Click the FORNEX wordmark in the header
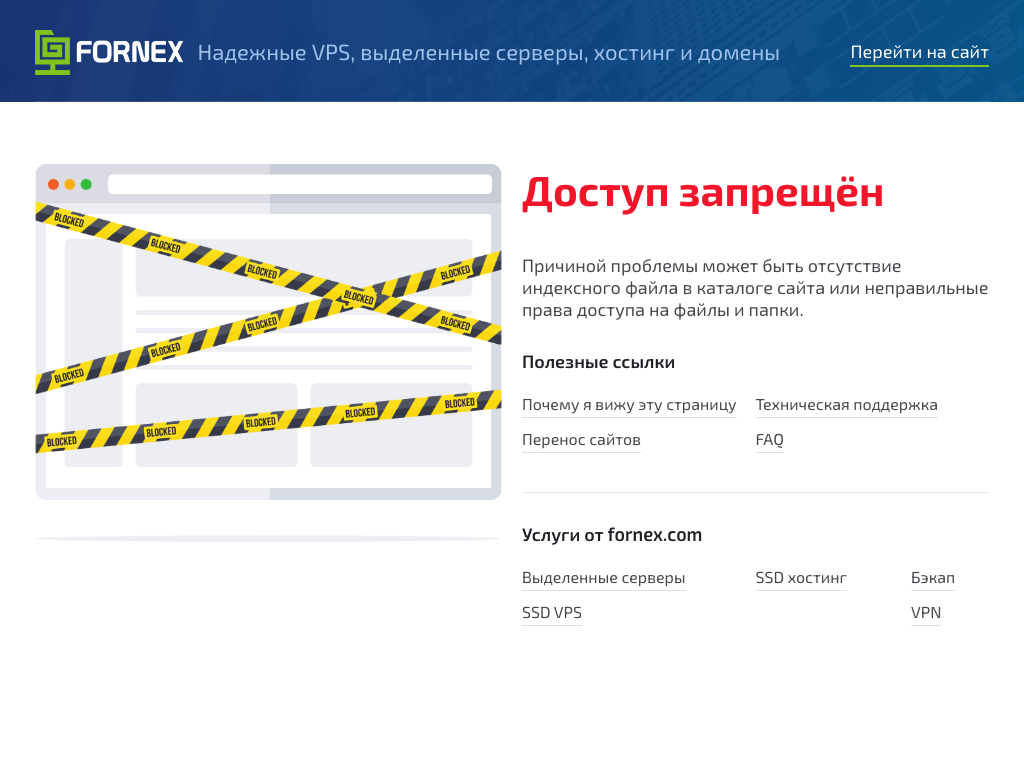Image resolution: width=1024 pixels, height=768 pixels. (x=130, y=52)
